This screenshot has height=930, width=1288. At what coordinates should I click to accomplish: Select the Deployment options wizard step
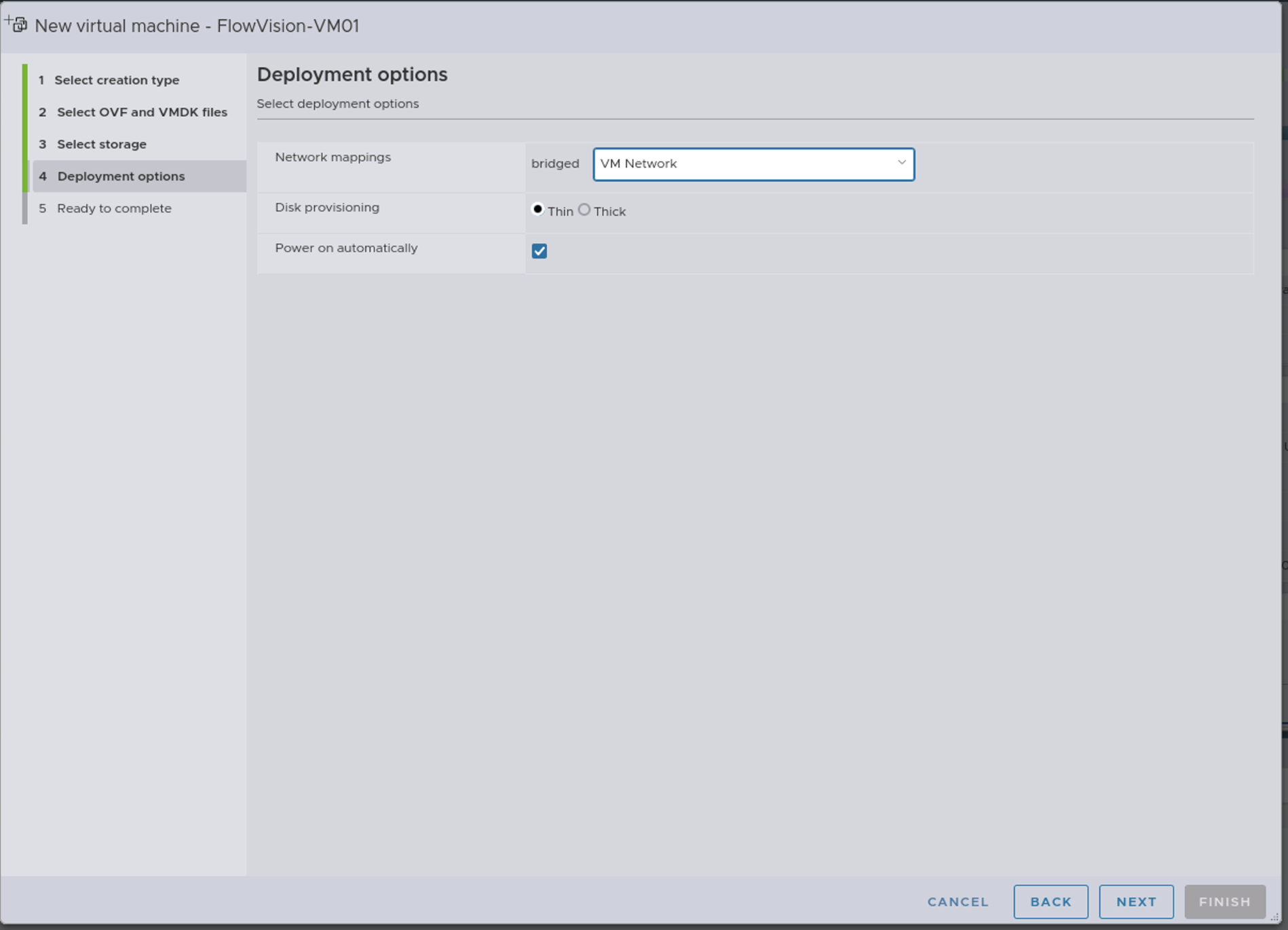[121, 176]
